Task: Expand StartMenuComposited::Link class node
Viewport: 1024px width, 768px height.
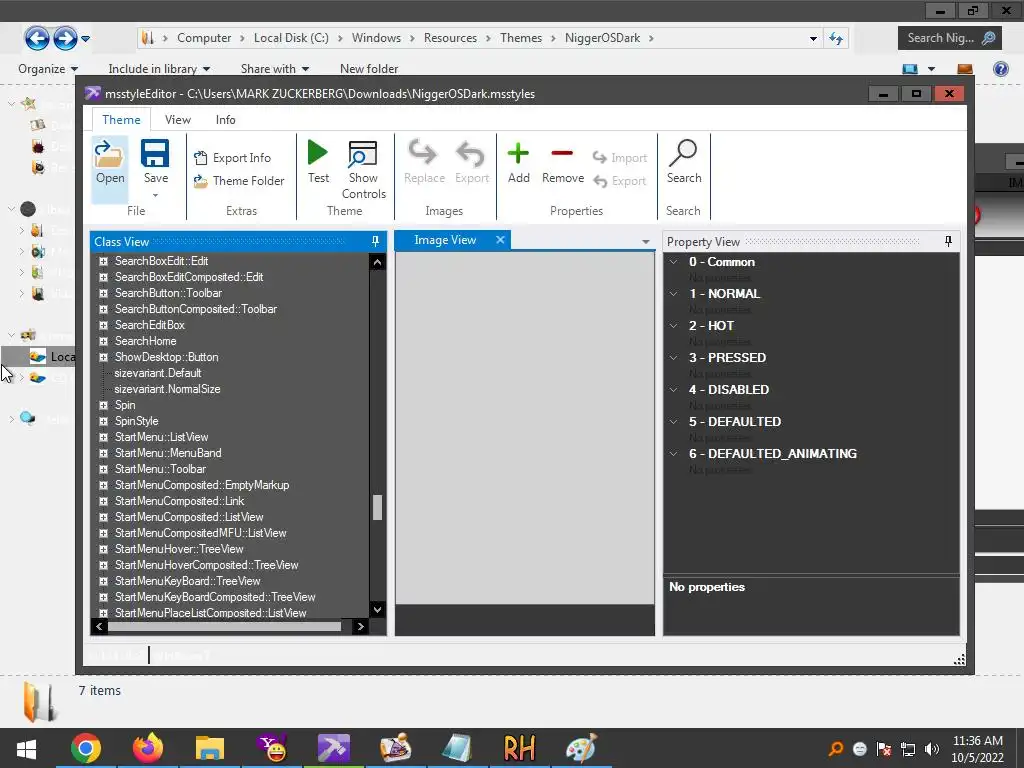Action: pos(103,502)
